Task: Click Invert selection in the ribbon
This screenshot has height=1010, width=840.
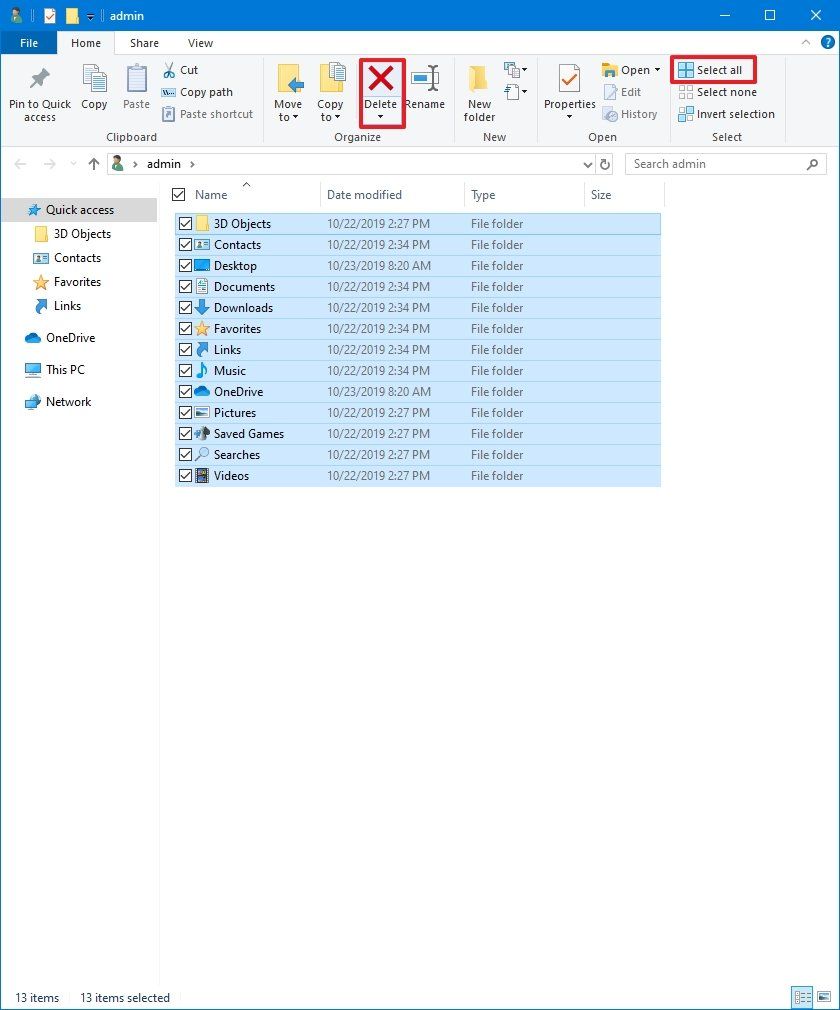Action: point(726,114)
